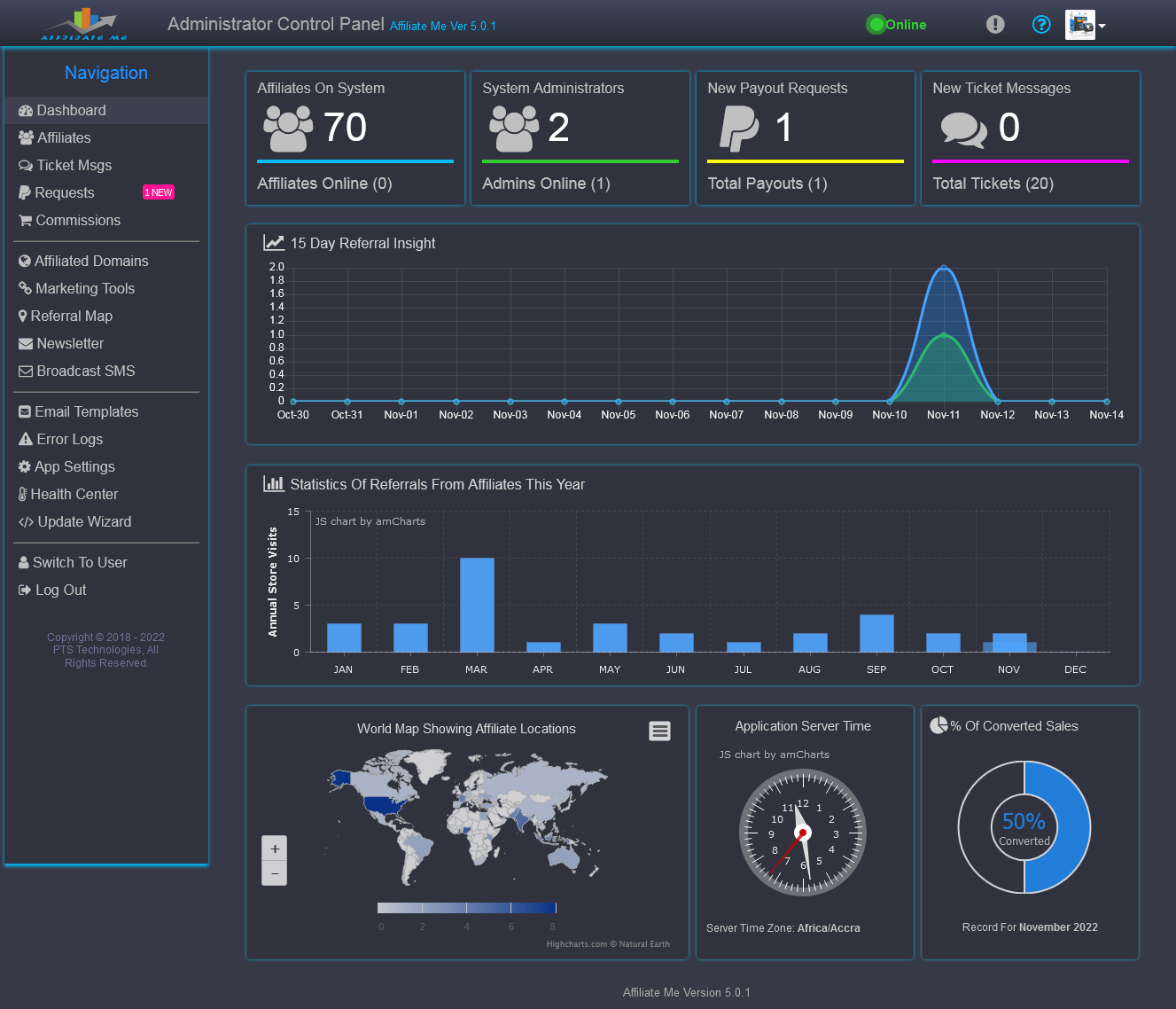Open the Referral Map link

pyautogui.click(x=72, y=316)
